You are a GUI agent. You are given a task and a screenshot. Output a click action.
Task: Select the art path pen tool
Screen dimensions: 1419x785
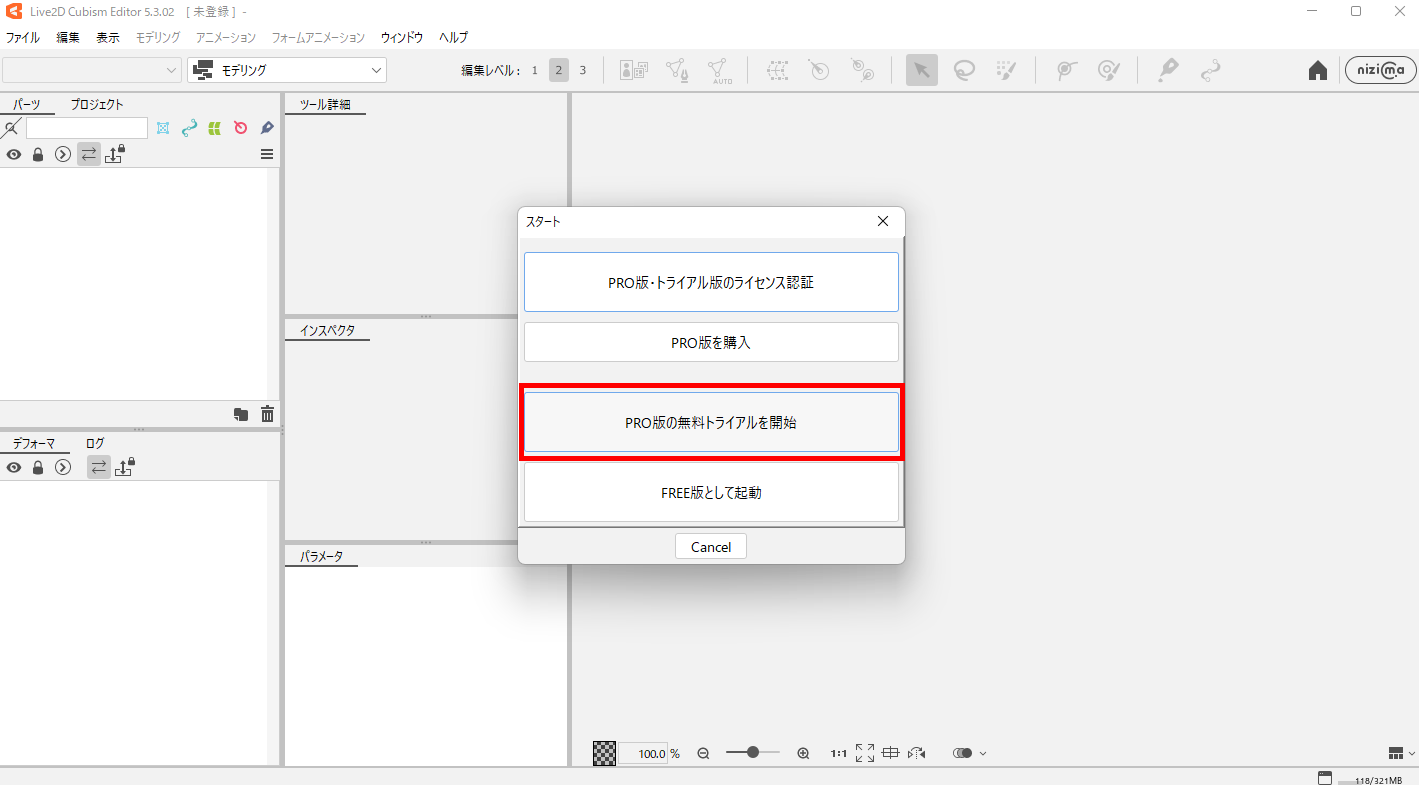point(1168,70)
